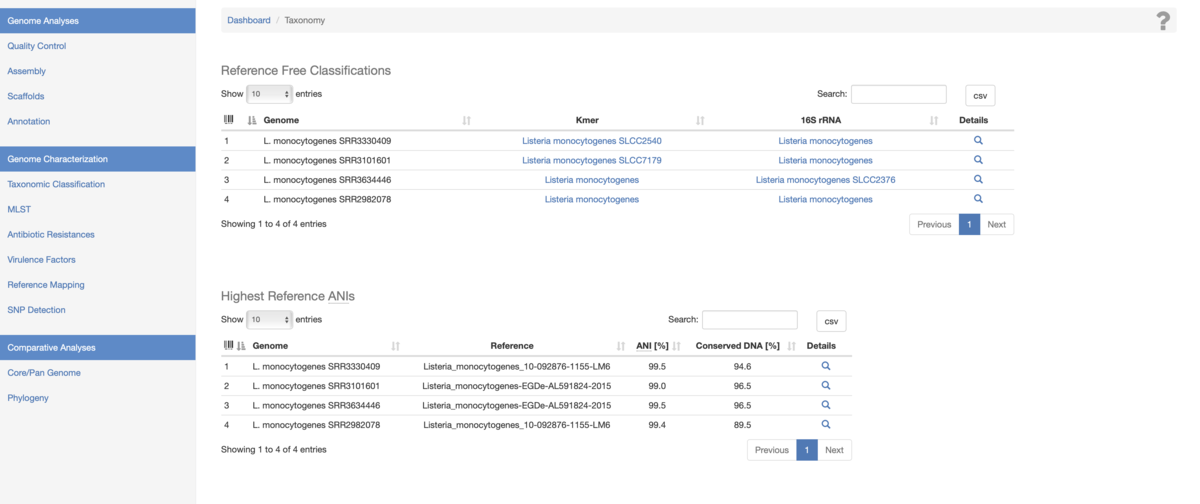Open Virulence Factors in sidebar

[41, 259]
